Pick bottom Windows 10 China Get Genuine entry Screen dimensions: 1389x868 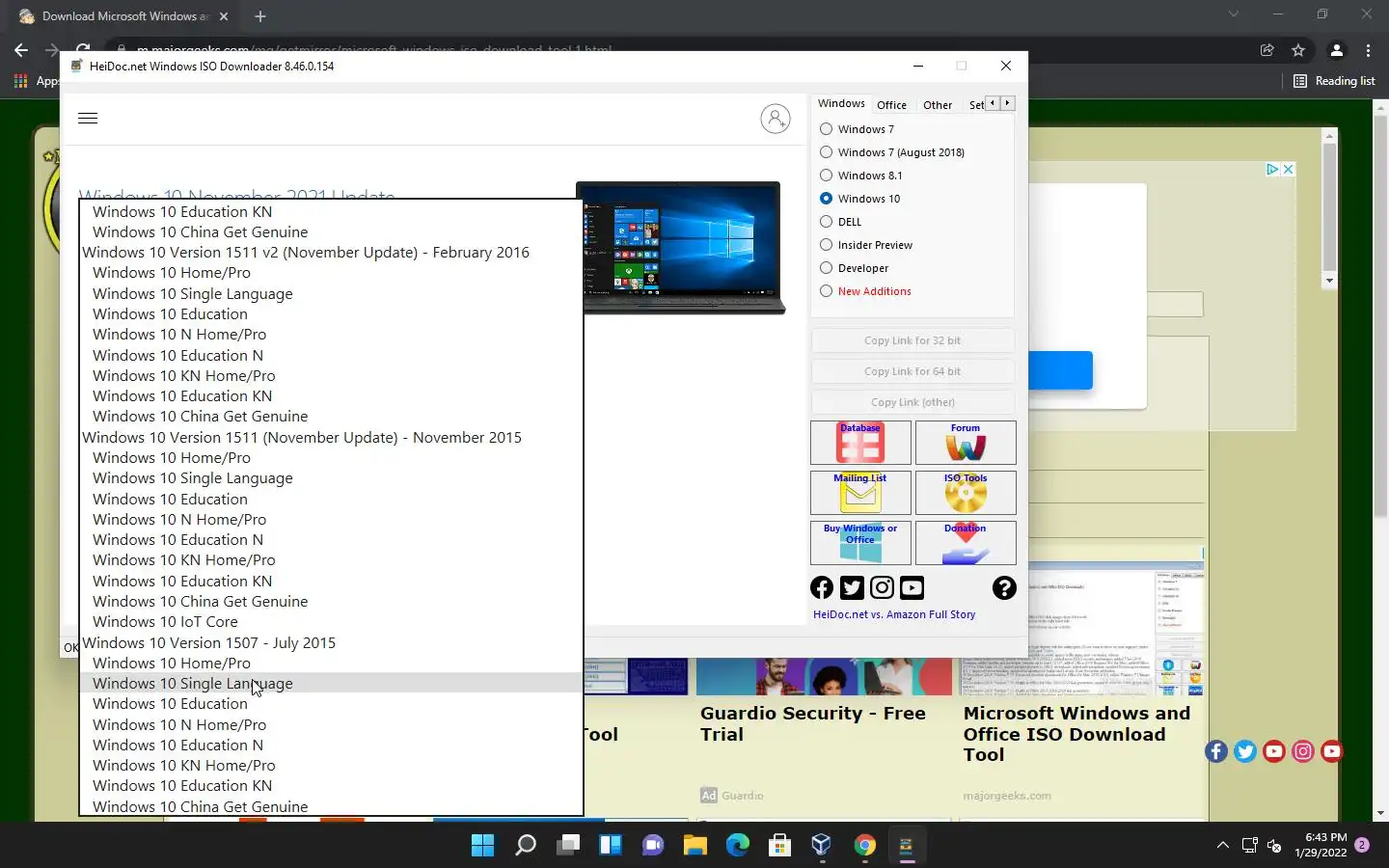331,806
